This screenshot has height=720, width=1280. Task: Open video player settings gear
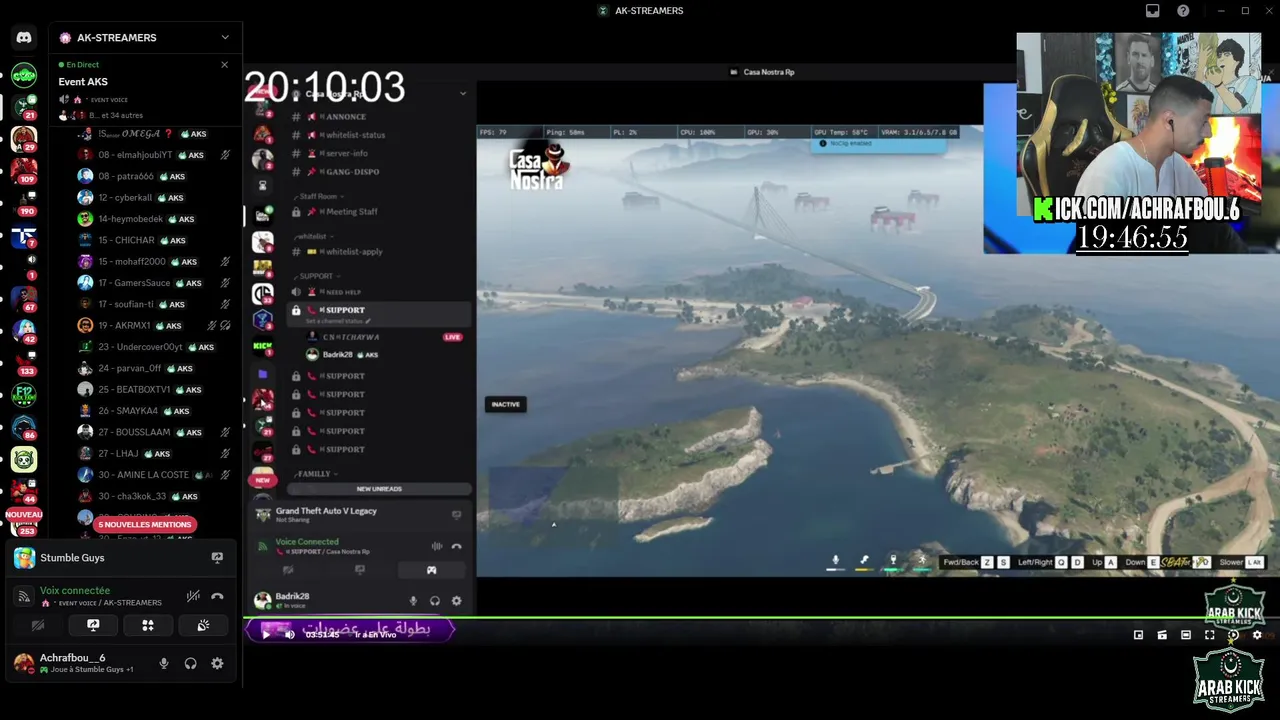(1257, 635)
